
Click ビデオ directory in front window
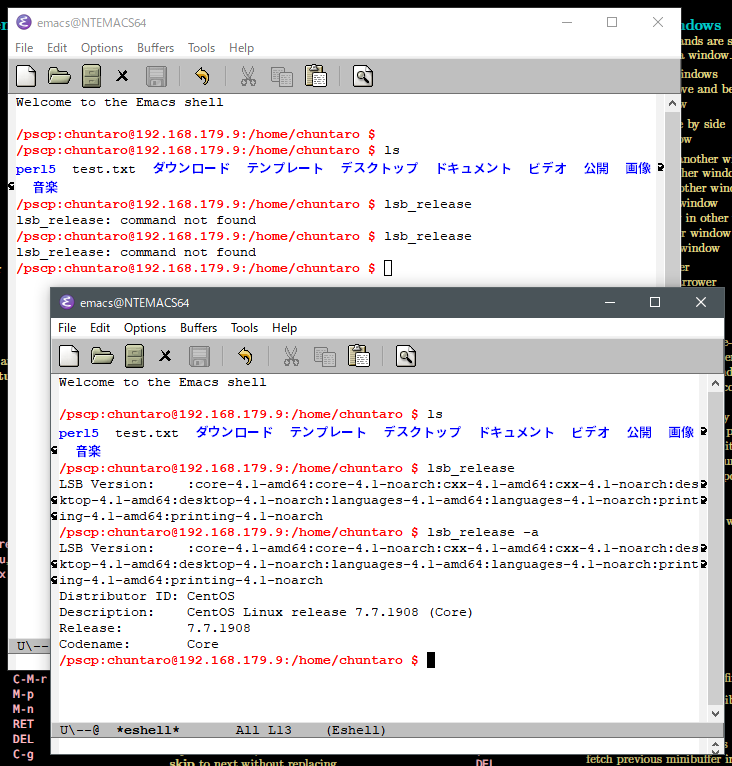[x=590, y=432]
